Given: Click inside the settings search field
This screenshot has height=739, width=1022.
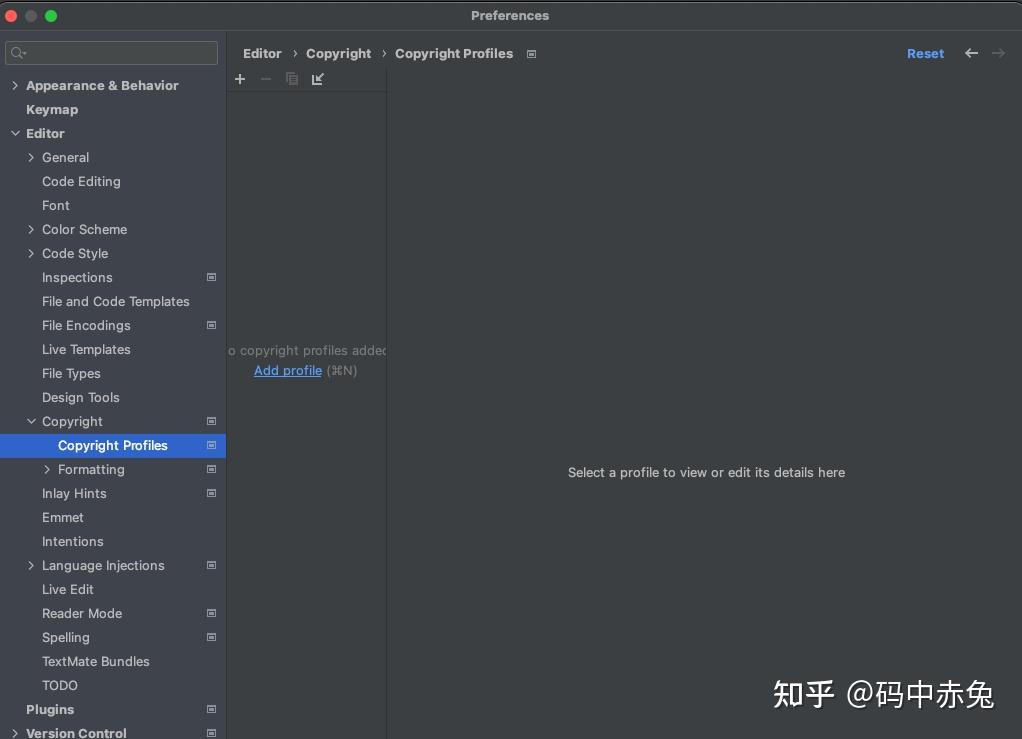Looking at the screenshot, I should point(110,52).
